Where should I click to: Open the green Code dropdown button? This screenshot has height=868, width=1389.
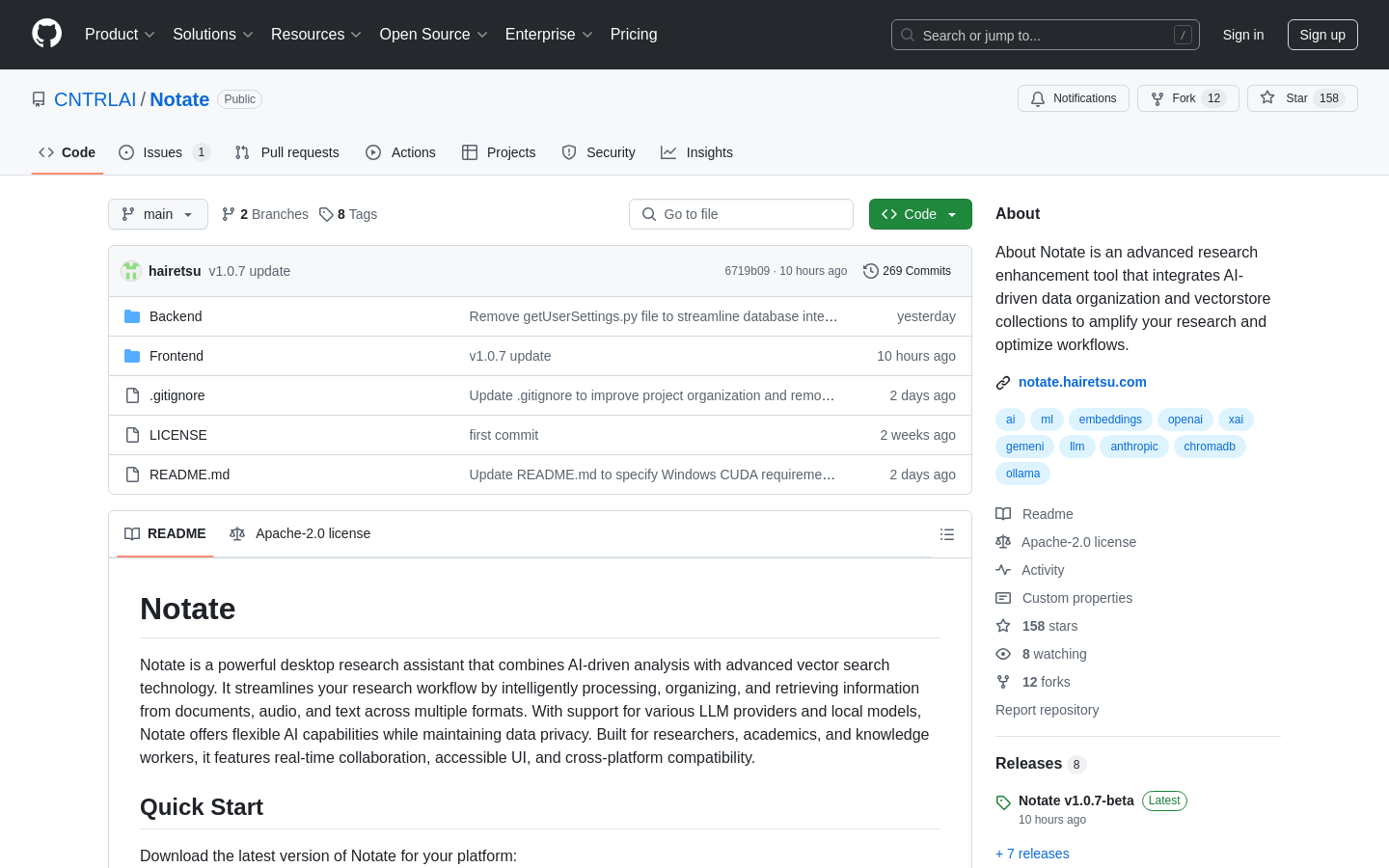[x=920, y=214]
